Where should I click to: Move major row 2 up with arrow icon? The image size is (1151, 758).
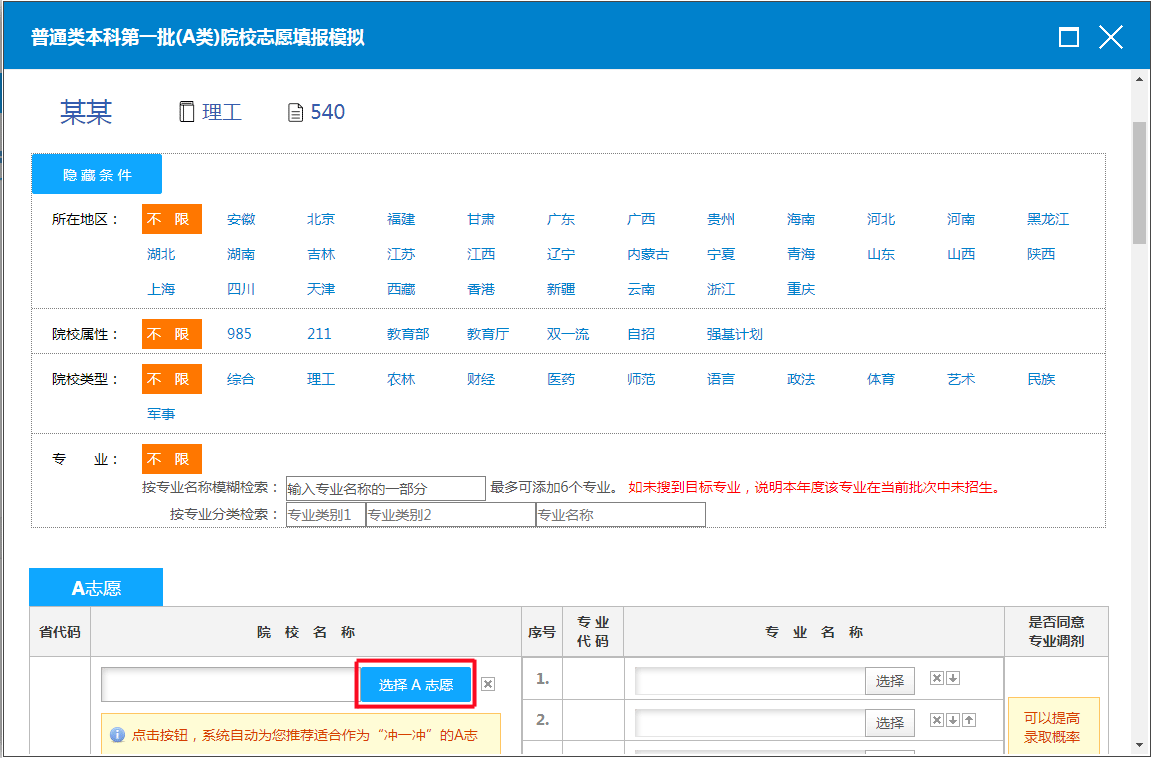pyautogui.click(x=969, y=720)
